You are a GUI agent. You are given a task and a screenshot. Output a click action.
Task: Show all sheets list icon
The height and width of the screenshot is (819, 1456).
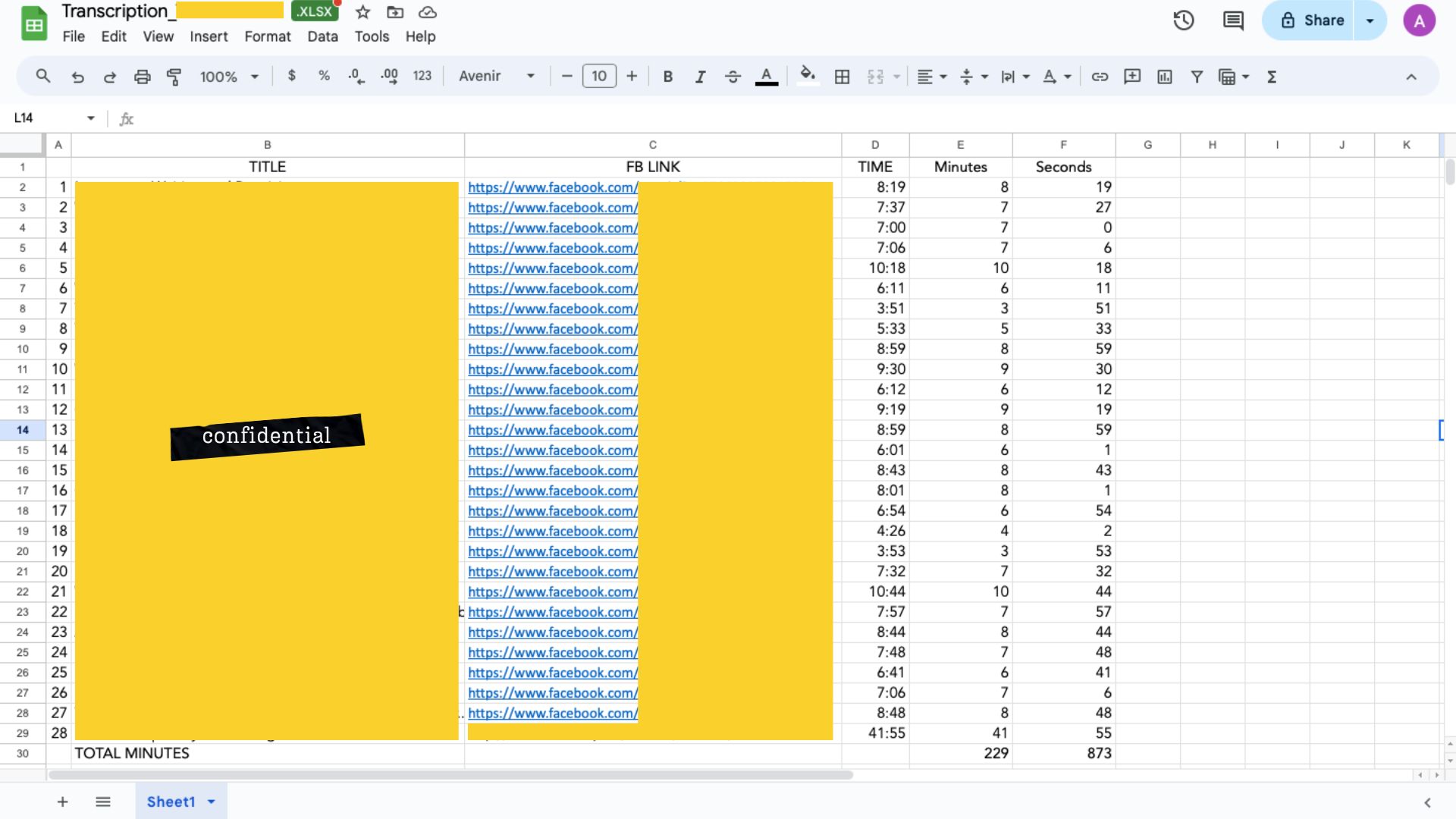[x=103, y=802]
